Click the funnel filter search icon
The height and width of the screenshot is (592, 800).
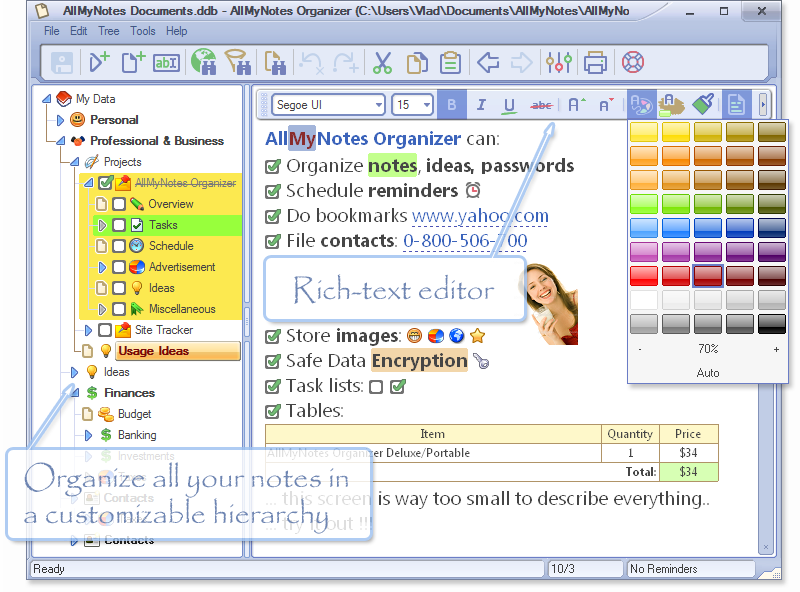click(238, 62)
